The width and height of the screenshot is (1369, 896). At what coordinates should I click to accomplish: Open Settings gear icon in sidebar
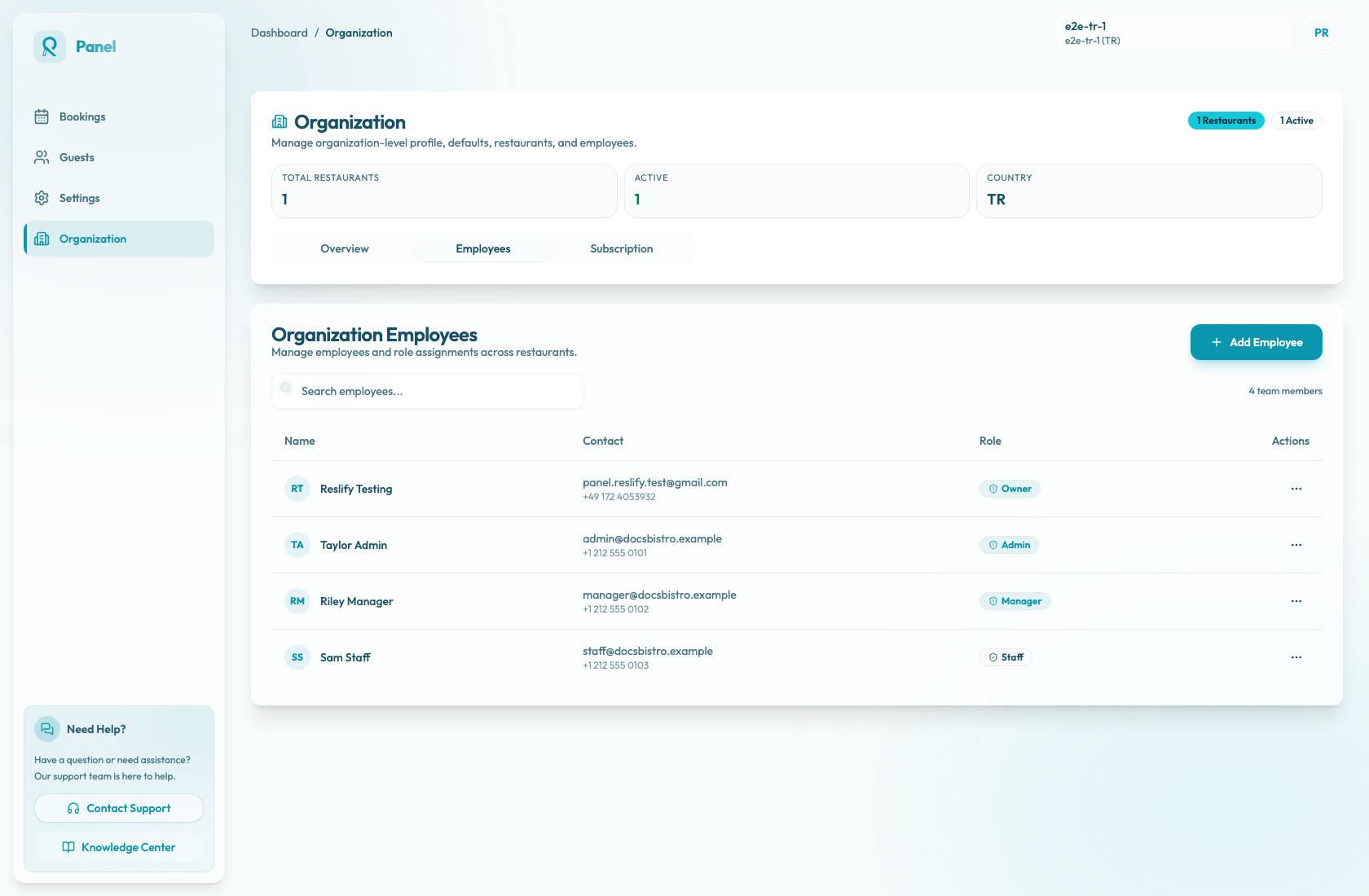click(42, 198)
